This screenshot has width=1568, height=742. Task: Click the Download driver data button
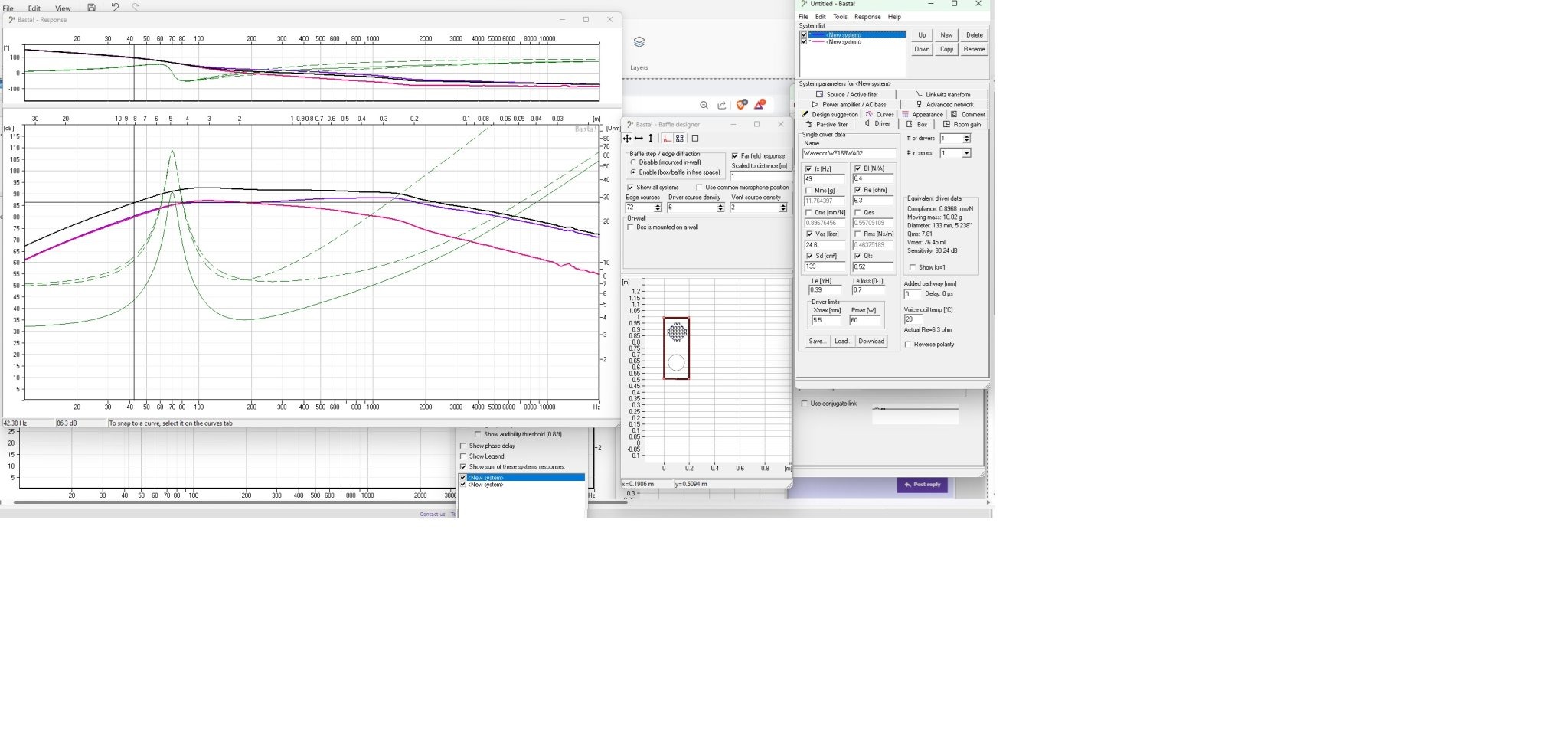point(871,341)
